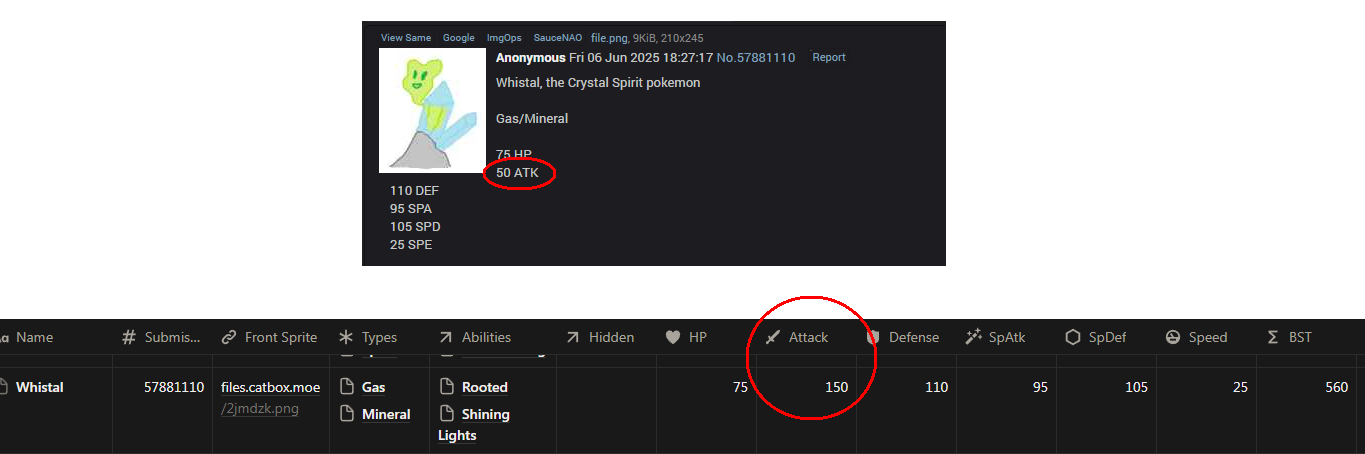Click the shield icon in Defense header
Image resolution: width=1365 pixels, height=454 pixels.
click(x=872, y=337)
